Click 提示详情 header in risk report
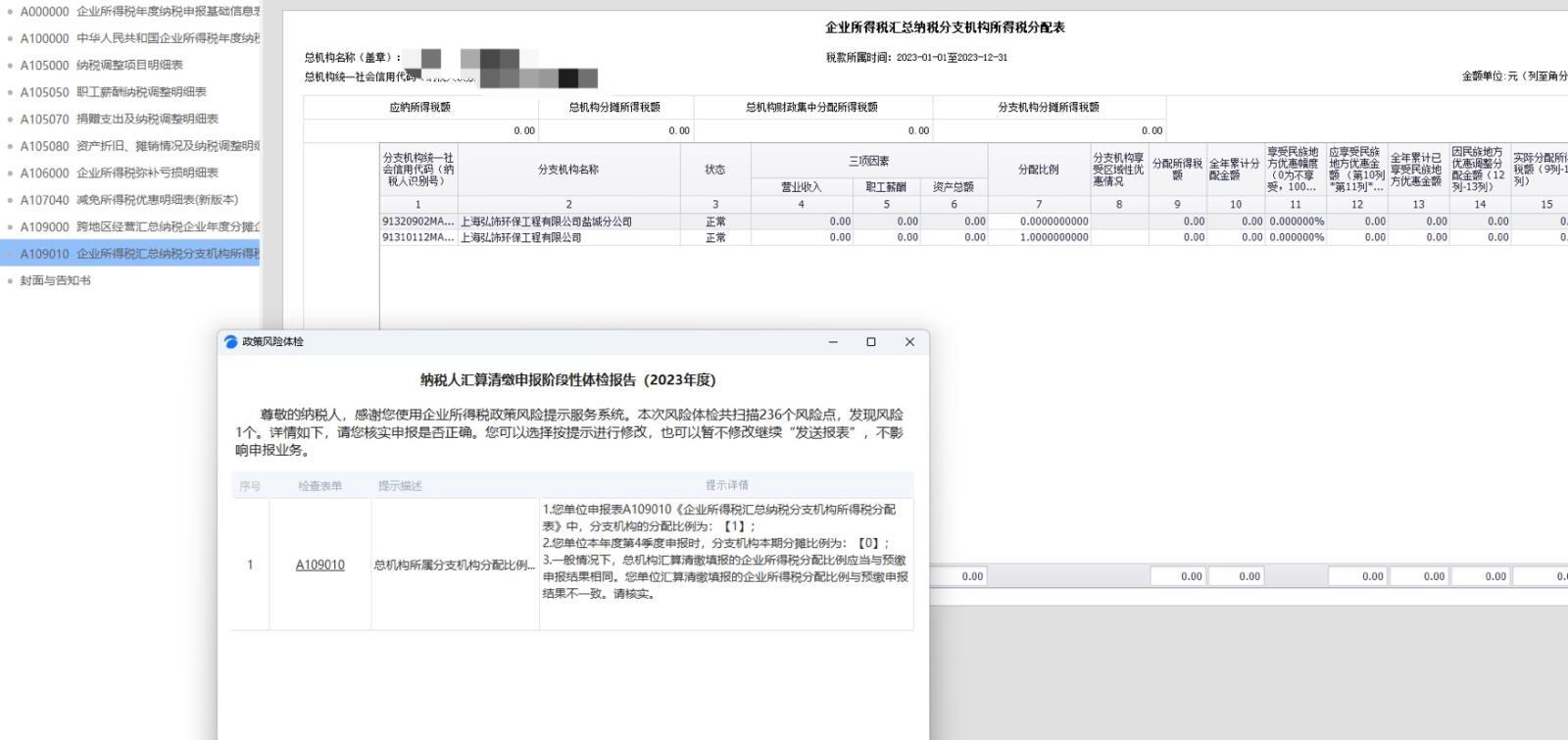 [x=726, y=485]
